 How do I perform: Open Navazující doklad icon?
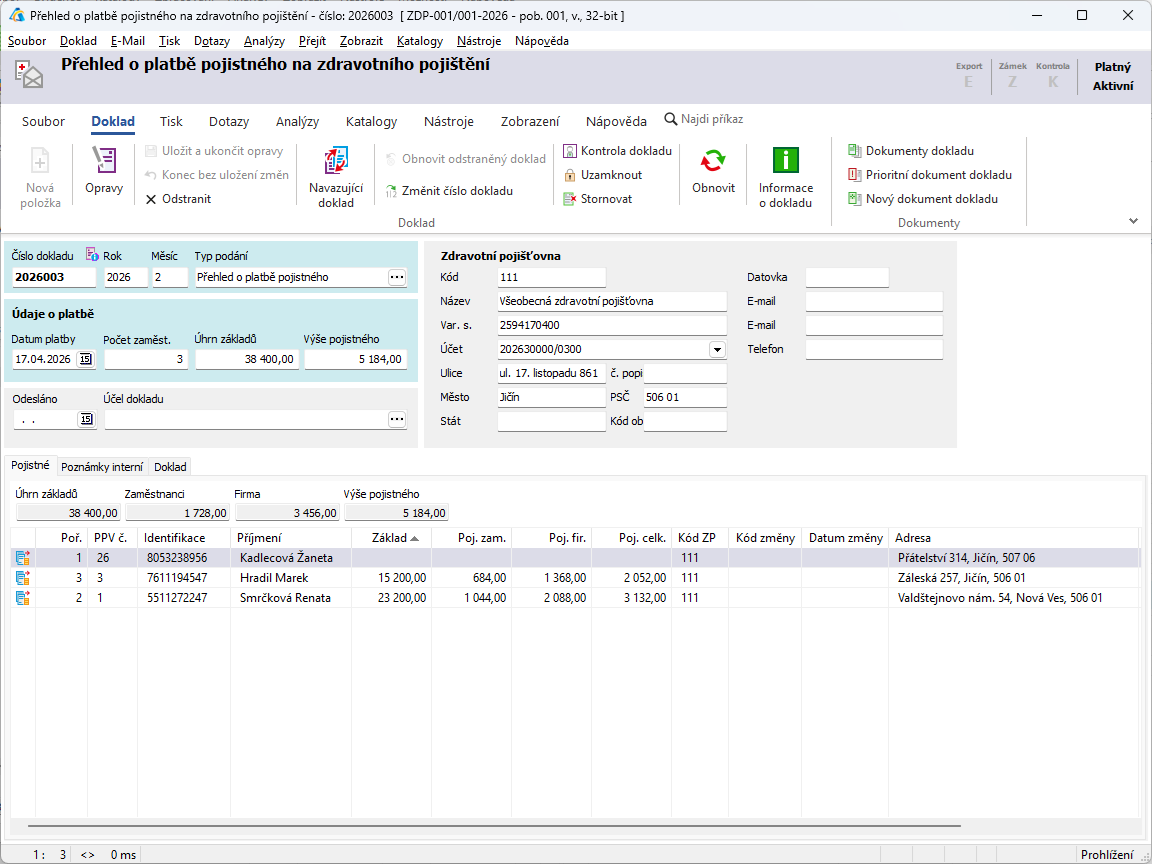point(336,160)
